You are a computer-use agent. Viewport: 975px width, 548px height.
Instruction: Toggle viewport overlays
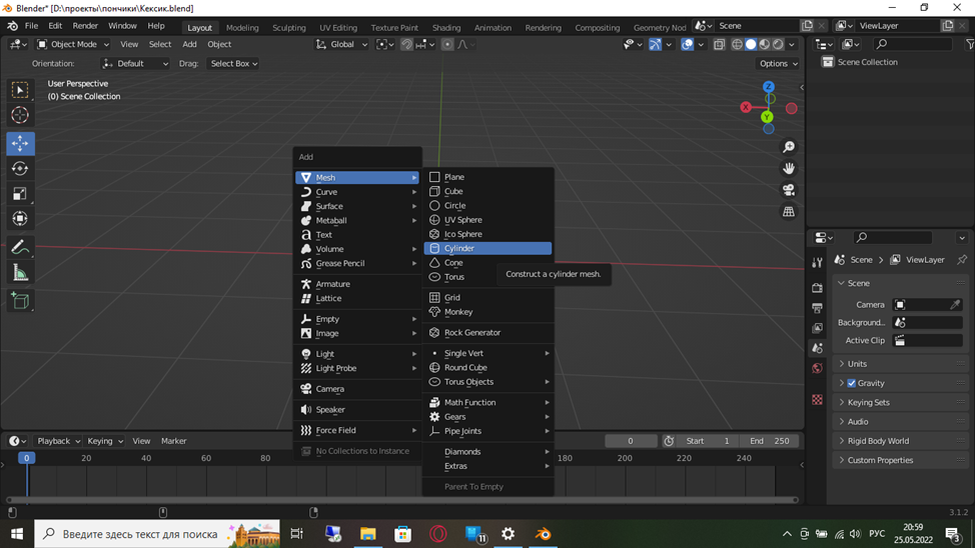click(x=686, y=44)
